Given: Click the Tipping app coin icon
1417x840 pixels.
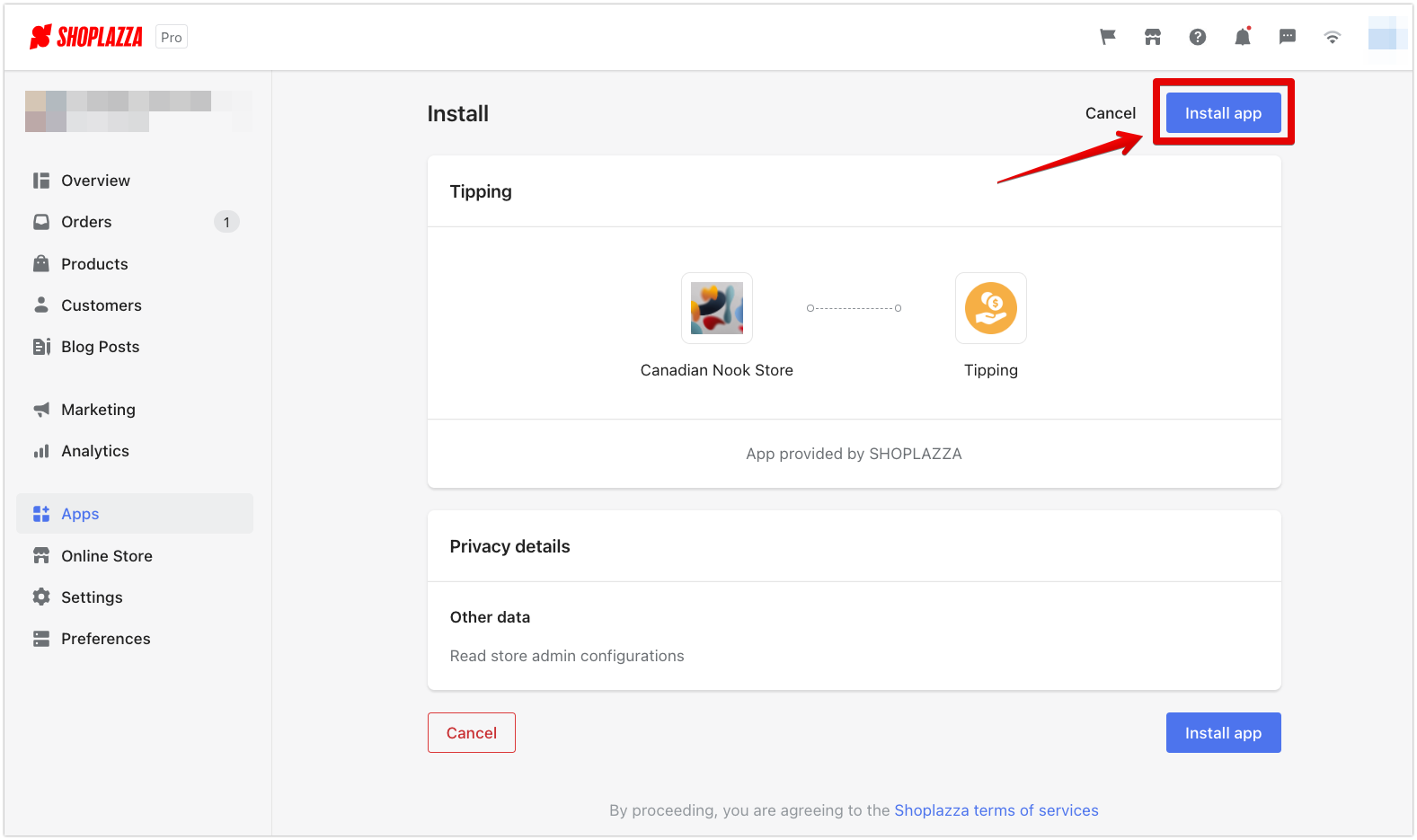Looking at the screenshot, I should coord(991,308).
